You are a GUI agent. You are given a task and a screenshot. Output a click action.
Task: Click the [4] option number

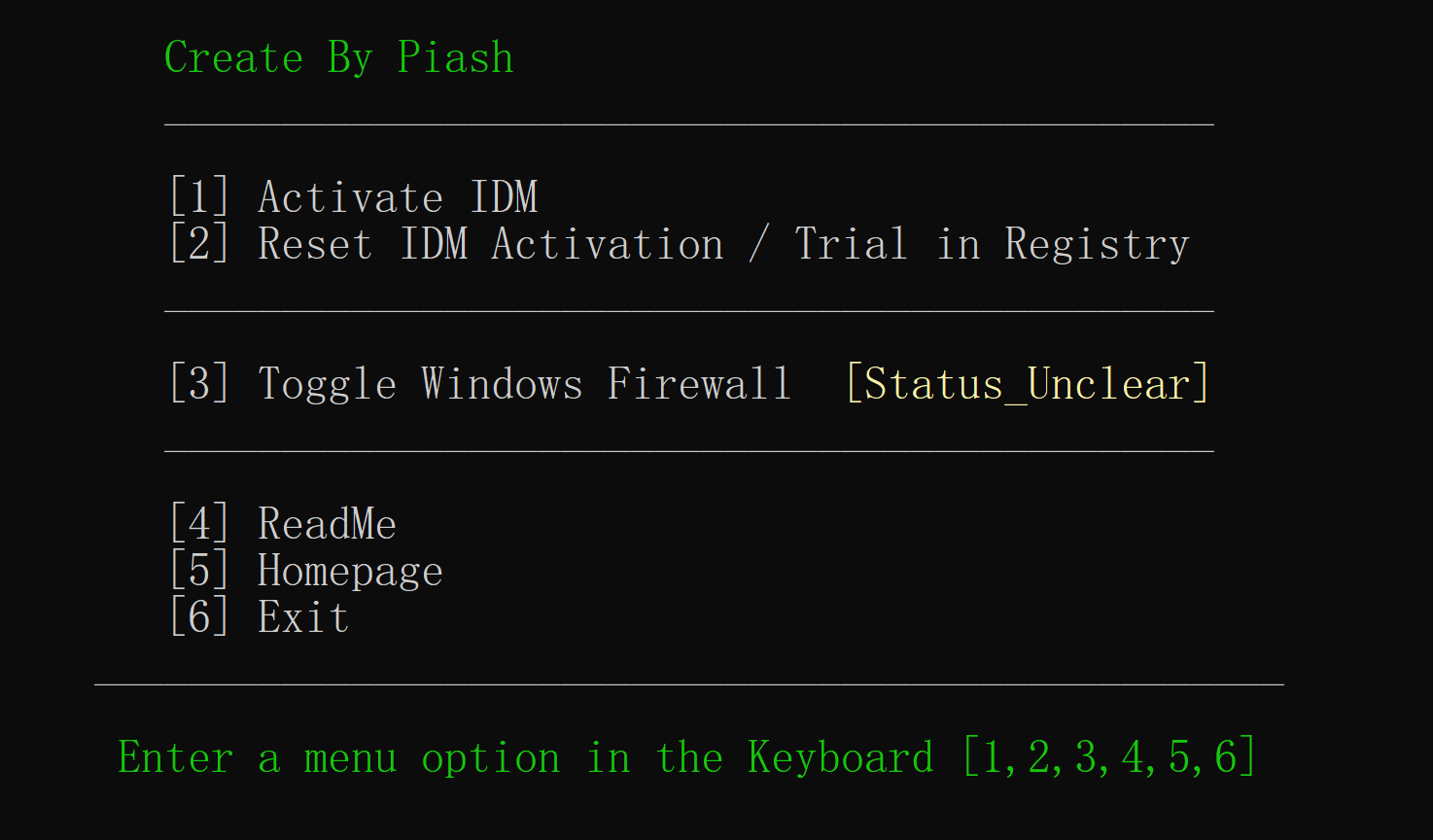pyautogui.click(x=199, y=524)
